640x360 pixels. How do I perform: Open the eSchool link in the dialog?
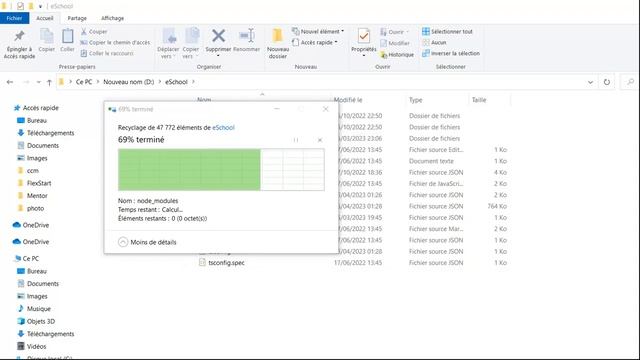[223, 127]
